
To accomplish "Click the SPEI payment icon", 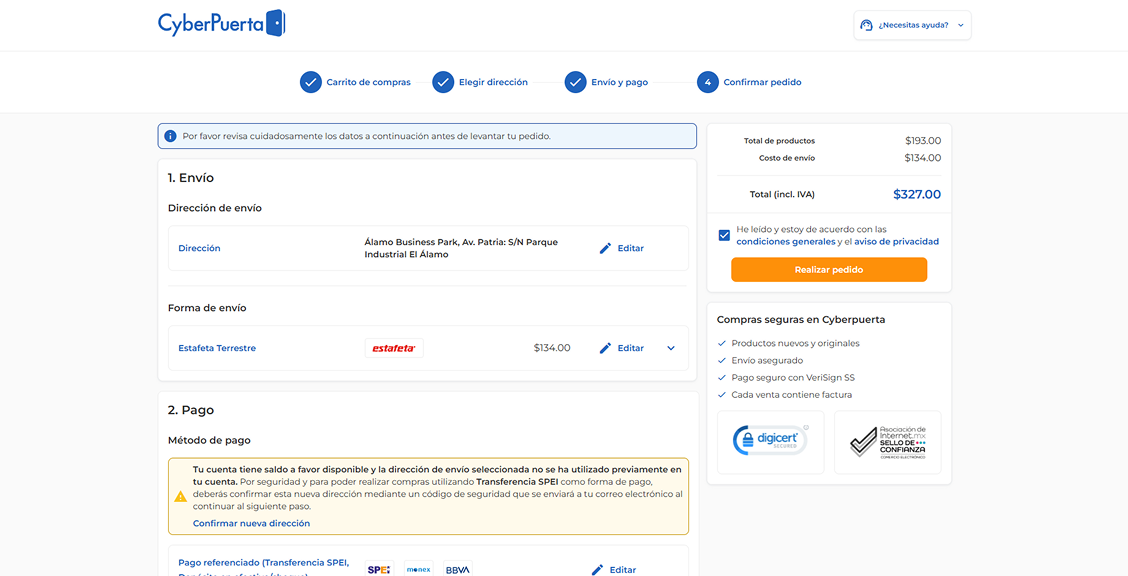I will 380,568.
